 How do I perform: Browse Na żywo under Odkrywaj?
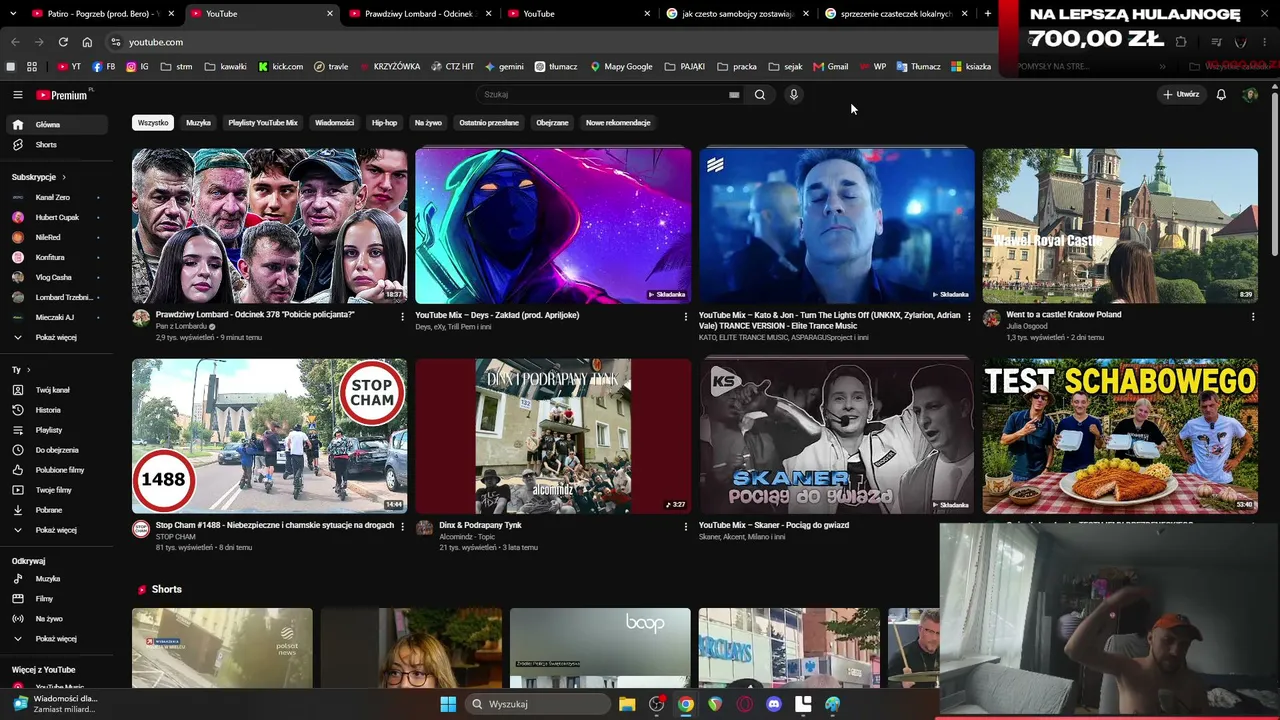click(x=56, y=619)
